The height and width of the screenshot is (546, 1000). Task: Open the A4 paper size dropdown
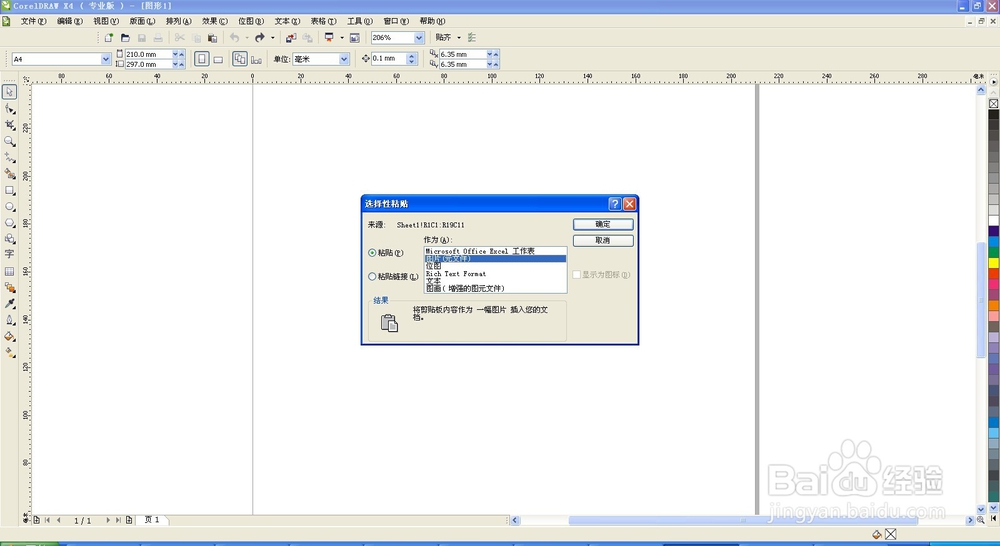tap(106, 59)
